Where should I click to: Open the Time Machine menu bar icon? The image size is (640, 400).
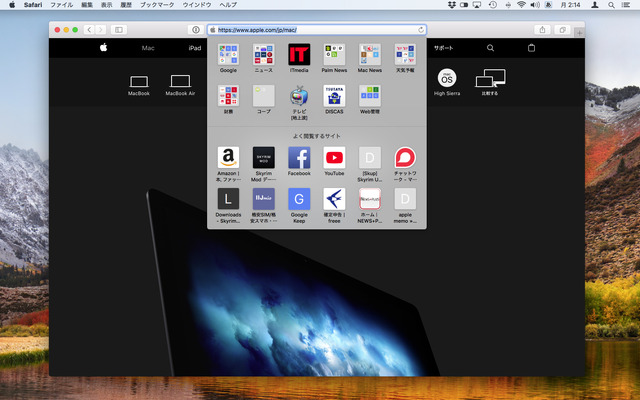493,5
